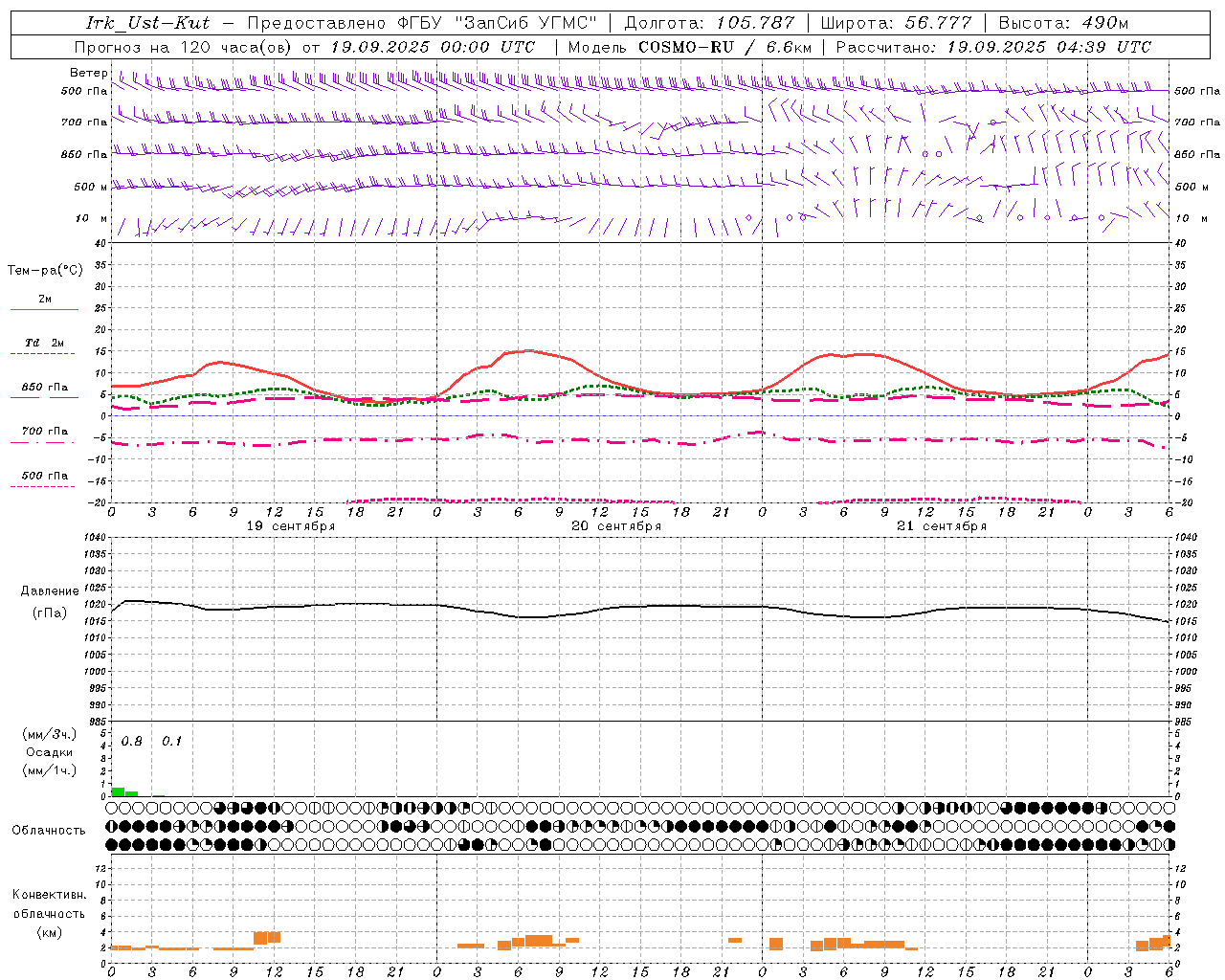Click the '19 сентября' date label
Screen dimensions: 1225x980
pos(291,526)
